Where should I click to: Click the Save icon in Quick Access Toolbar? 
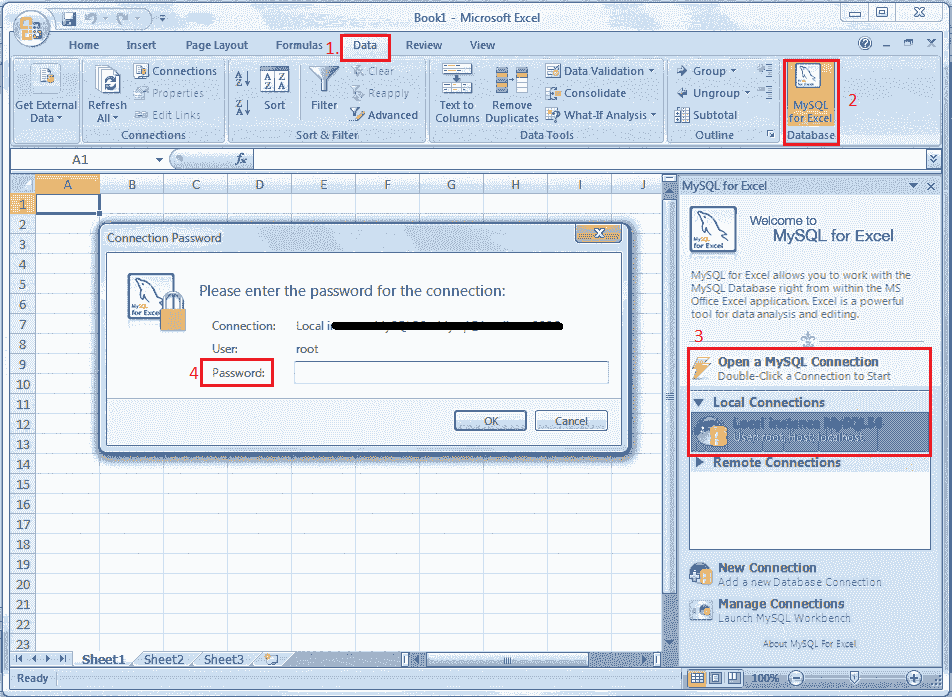(68, 18)
